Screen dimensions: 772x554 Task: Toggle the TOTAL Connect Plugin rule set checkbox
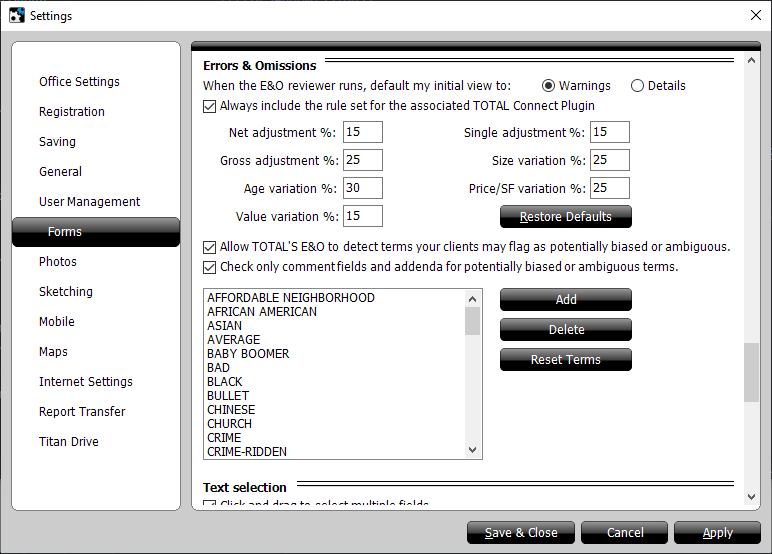[x=209, y=106]
